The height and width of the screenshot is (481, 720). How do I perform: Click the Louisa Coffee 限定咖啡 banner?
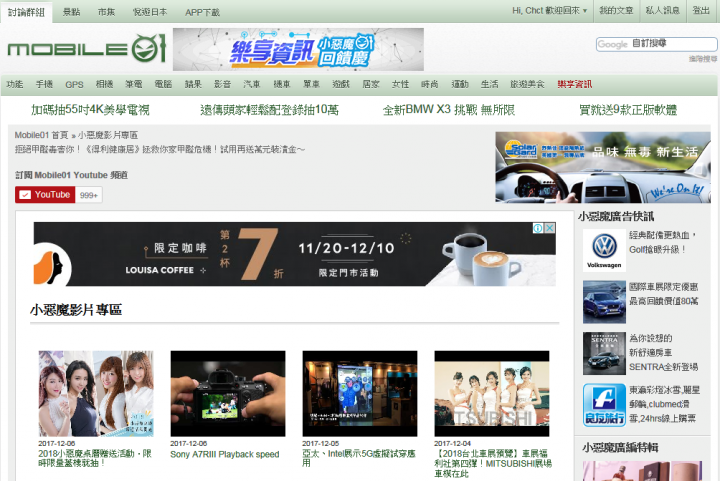[x=294, y=254]
